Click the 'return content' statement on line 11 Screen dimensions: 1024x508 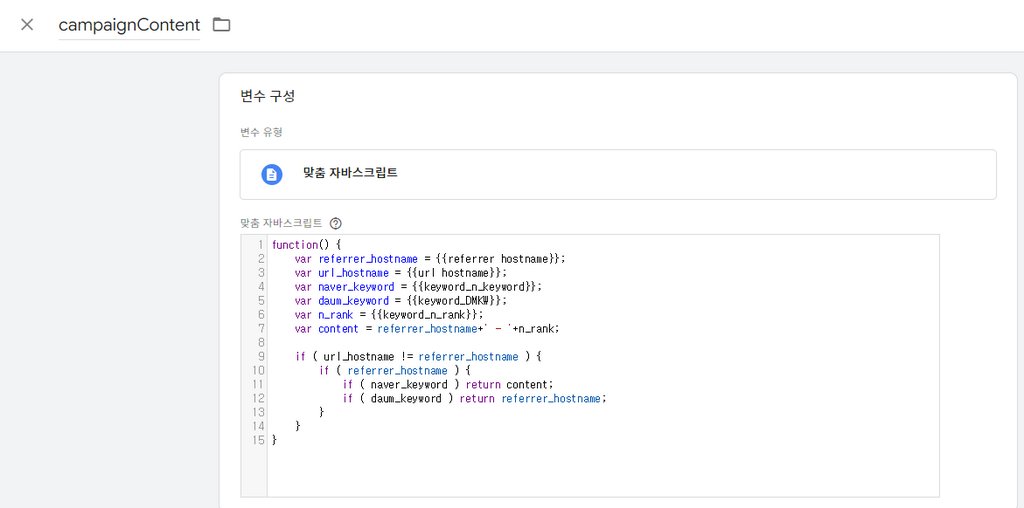(509, 385)
